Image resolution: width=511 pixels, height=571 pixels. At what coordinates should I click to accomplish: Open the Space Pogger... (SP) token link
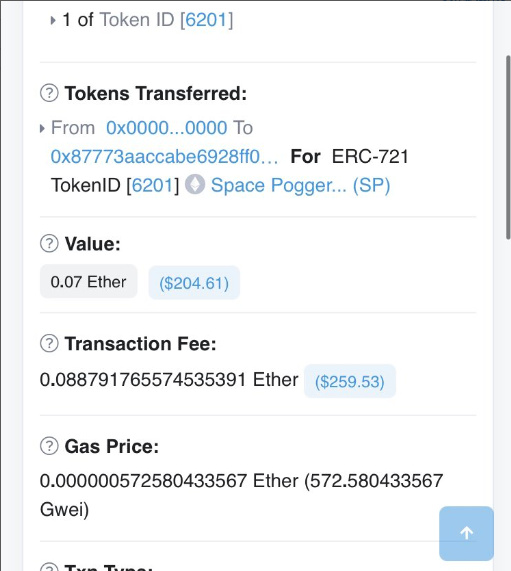click(300, 185)
